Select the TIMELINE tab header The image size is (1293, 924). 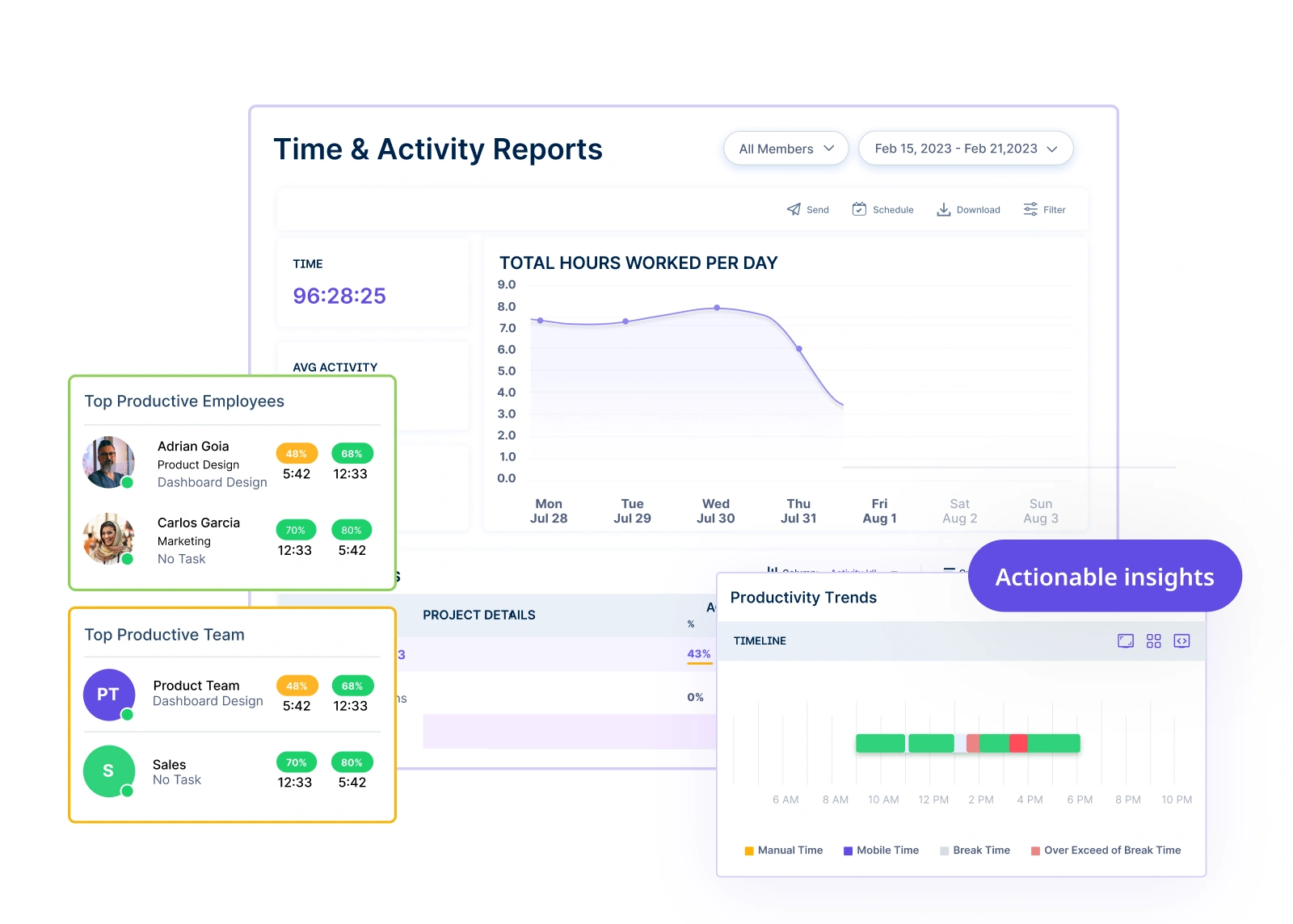pyautogui.click(x=760, y=641)
